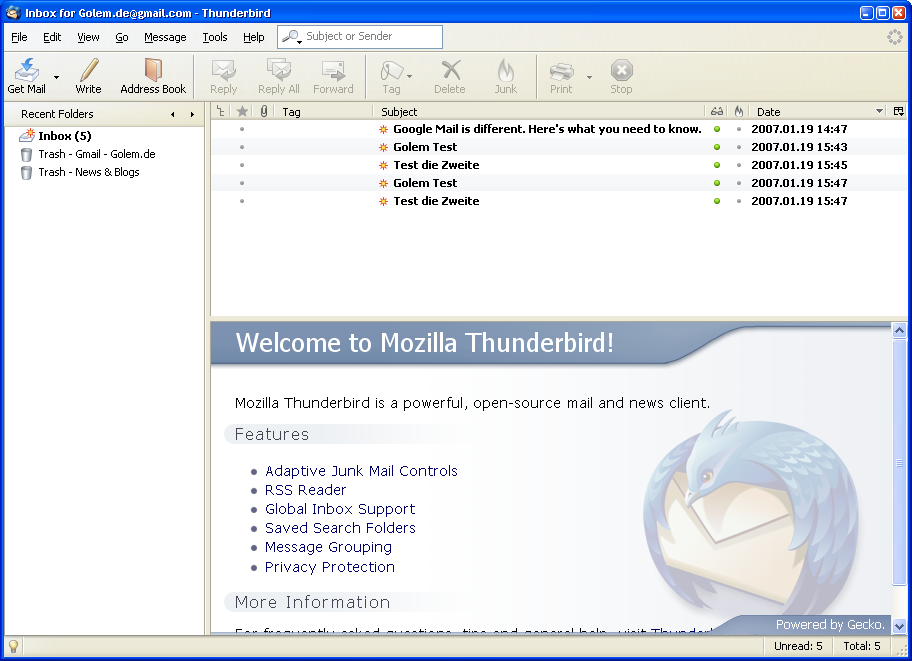Sort by junk status flame column

coord(739,111)
